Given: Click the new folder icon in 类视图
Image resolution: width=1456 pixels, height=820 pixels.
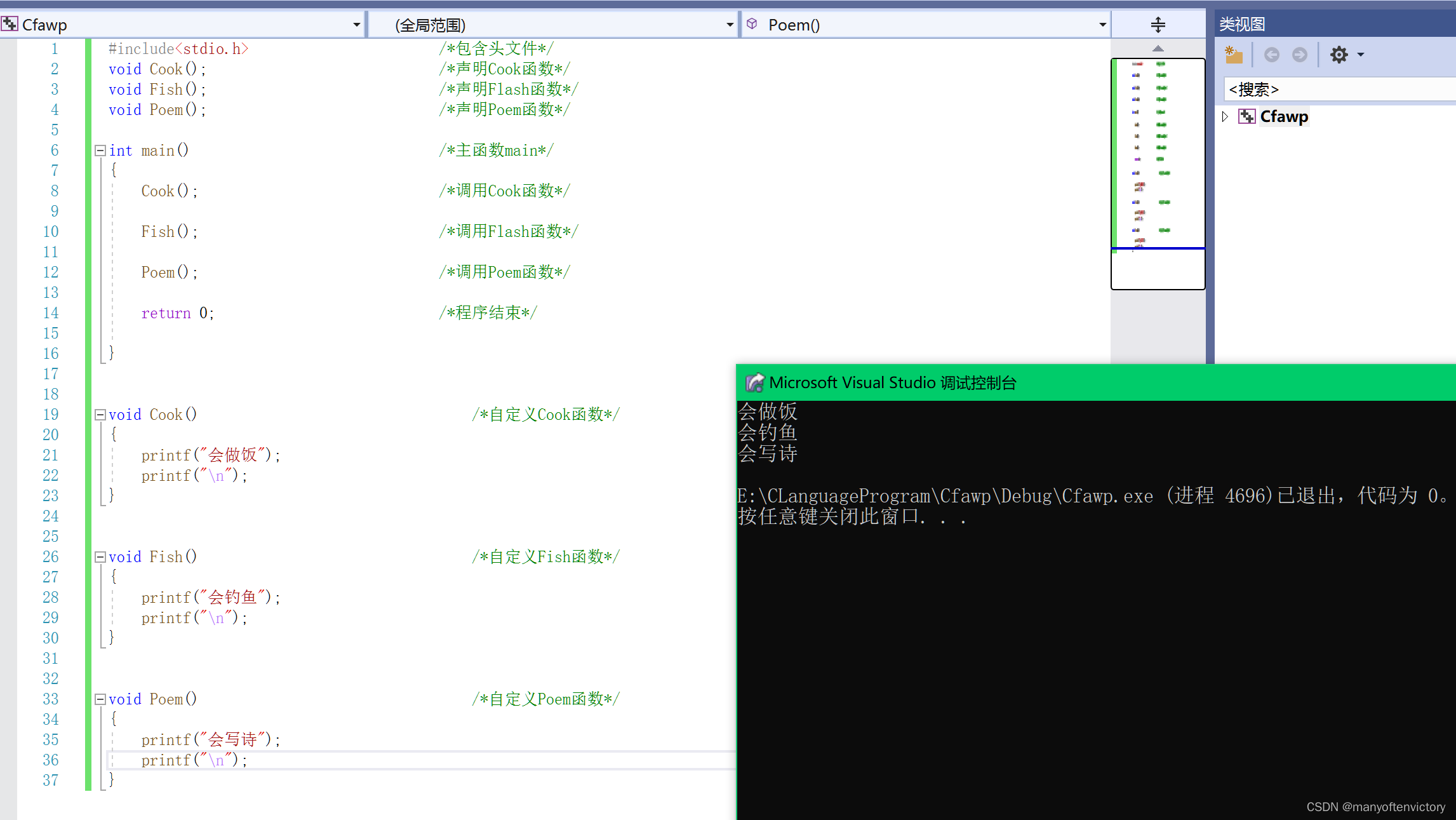Looking at the screenshot, I should [1234, 55].
